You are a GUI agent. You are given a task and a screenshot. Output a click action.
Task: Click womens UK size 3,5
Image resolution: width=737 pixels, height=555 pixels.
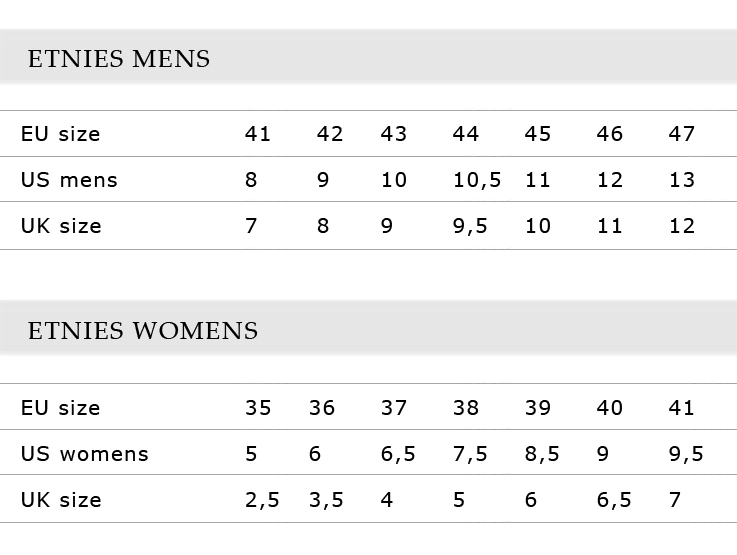[x=326, y=500]
